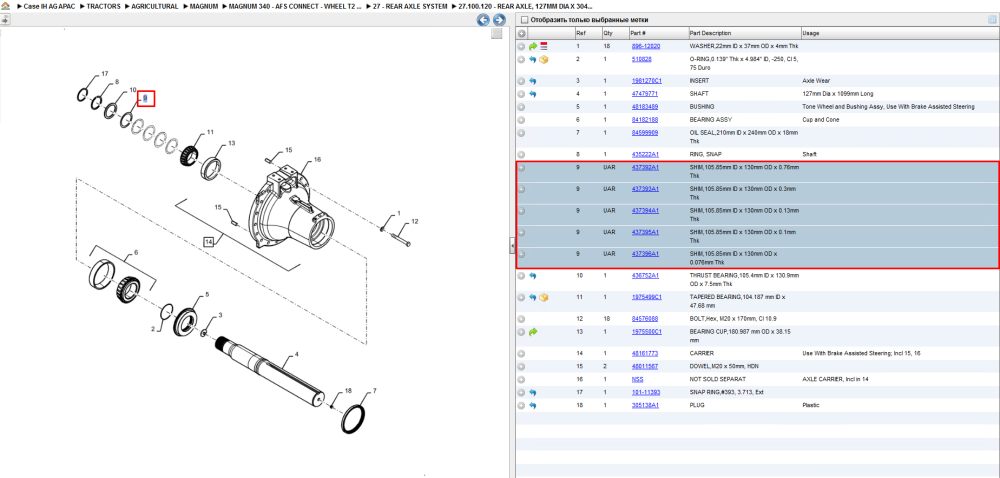Add OIL SEAL row using its plus circle
Viewport: 1000px width, 478px height.
tap(522, 133)
